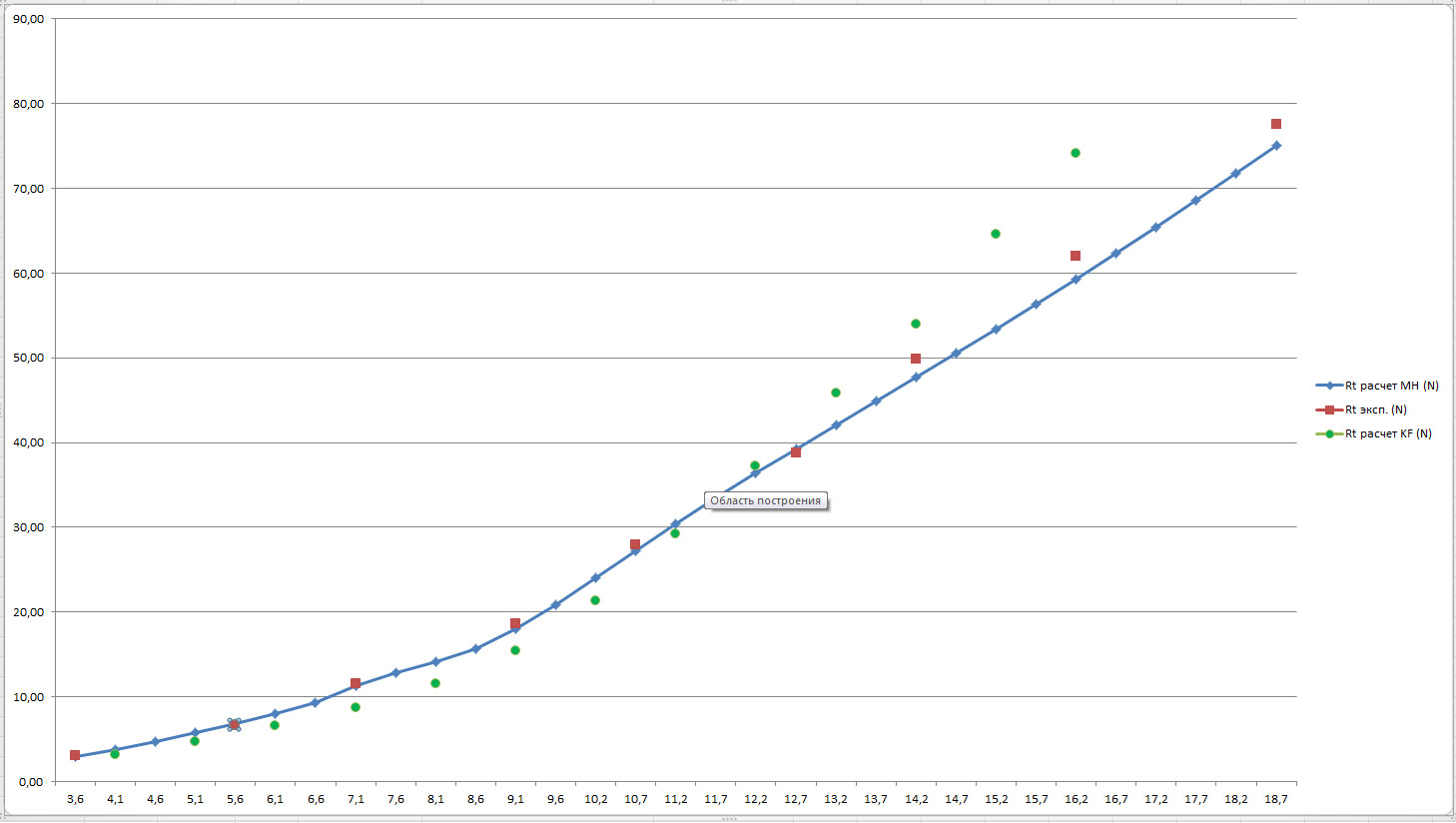Screen dimensions: 1456x823
Task: Select the first red square above 3,6
Action: click(75, 755)
